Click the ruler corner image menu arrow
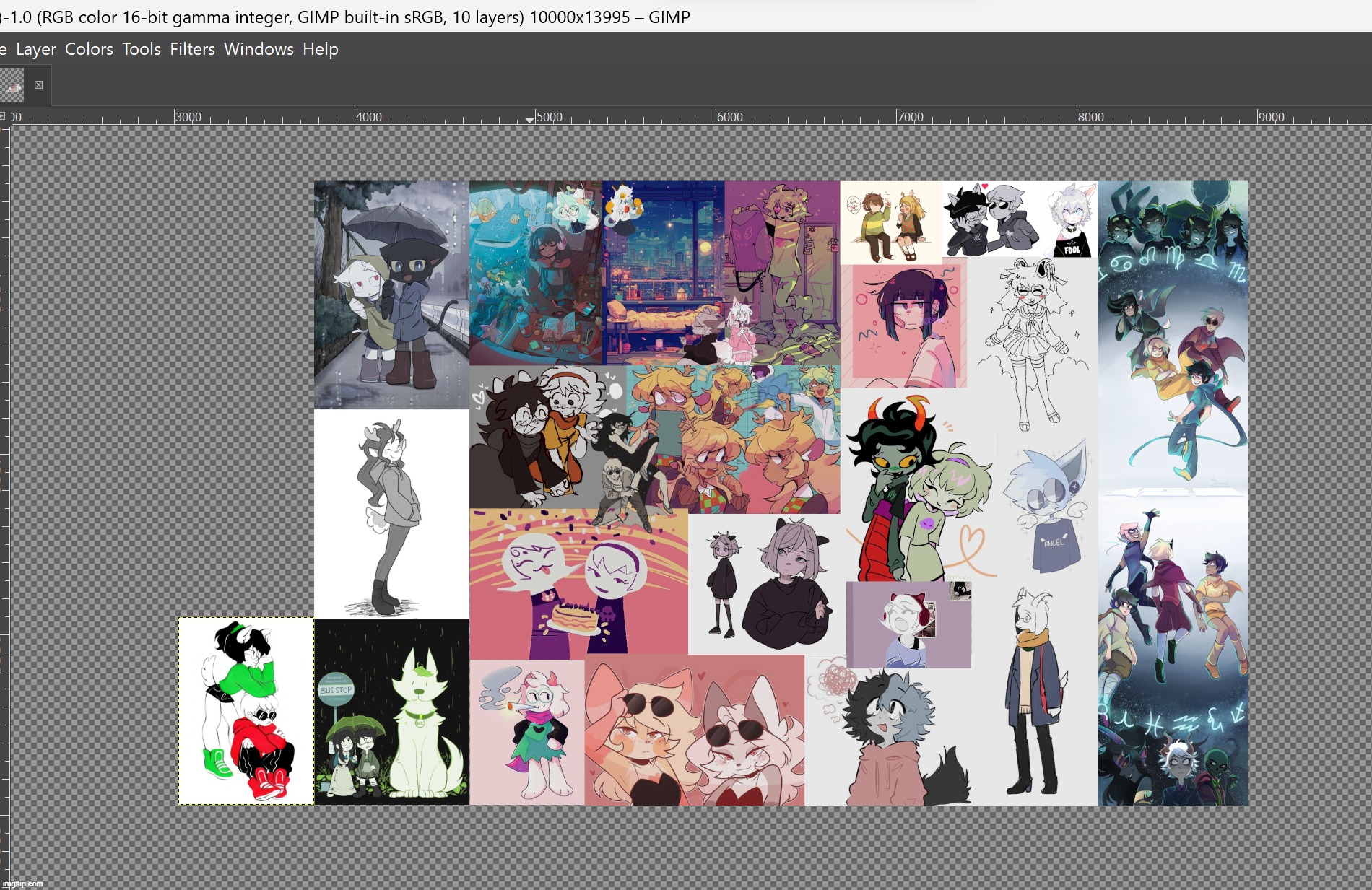The width and height of the screenshot is (1372, 890). (x=3, y=116)
